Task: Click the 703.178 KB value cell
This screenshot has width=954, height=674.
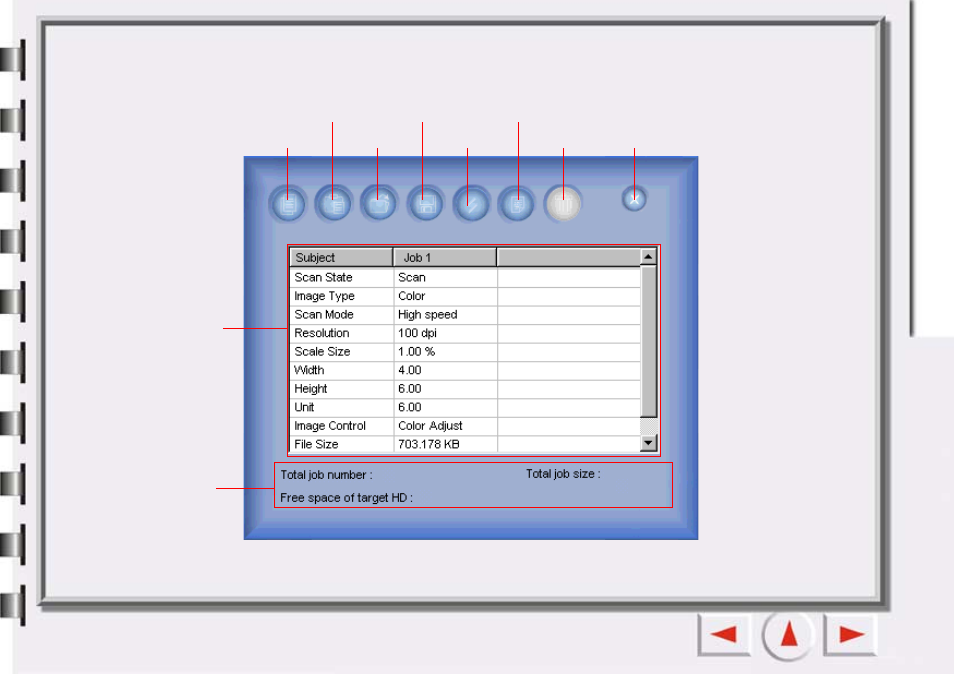Action: (x=445, y=444)
